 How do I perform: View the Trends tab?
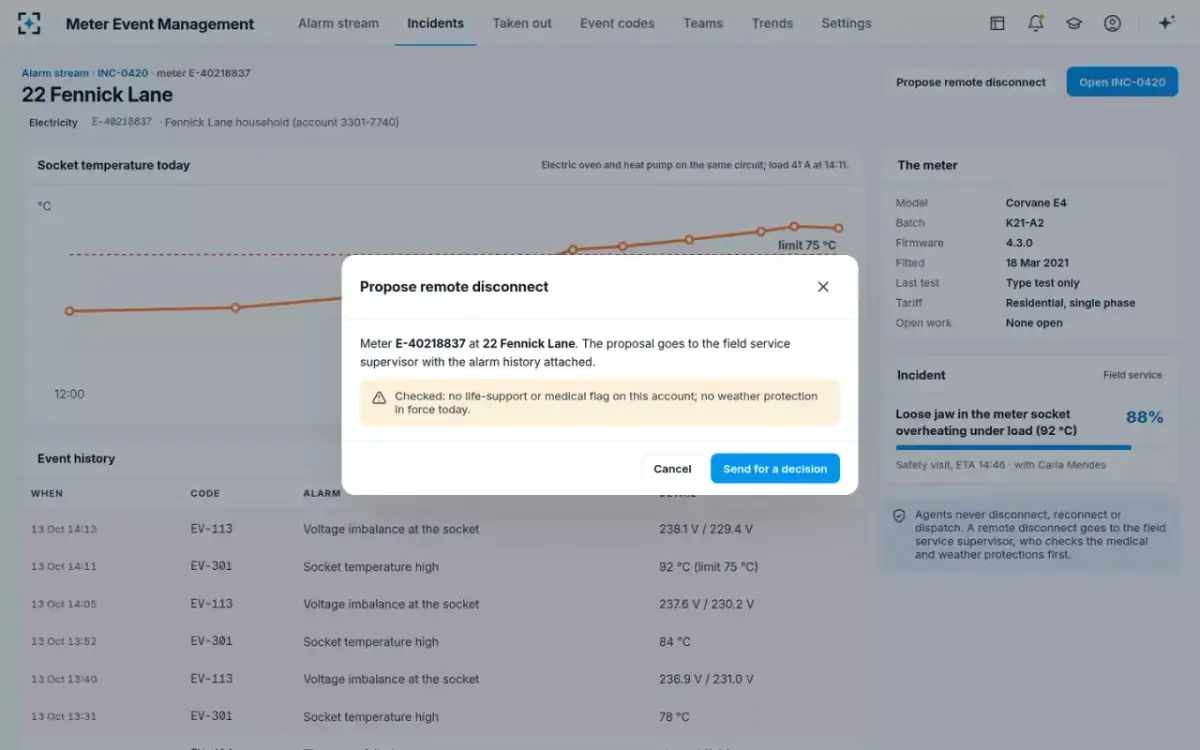coord(772,23)
